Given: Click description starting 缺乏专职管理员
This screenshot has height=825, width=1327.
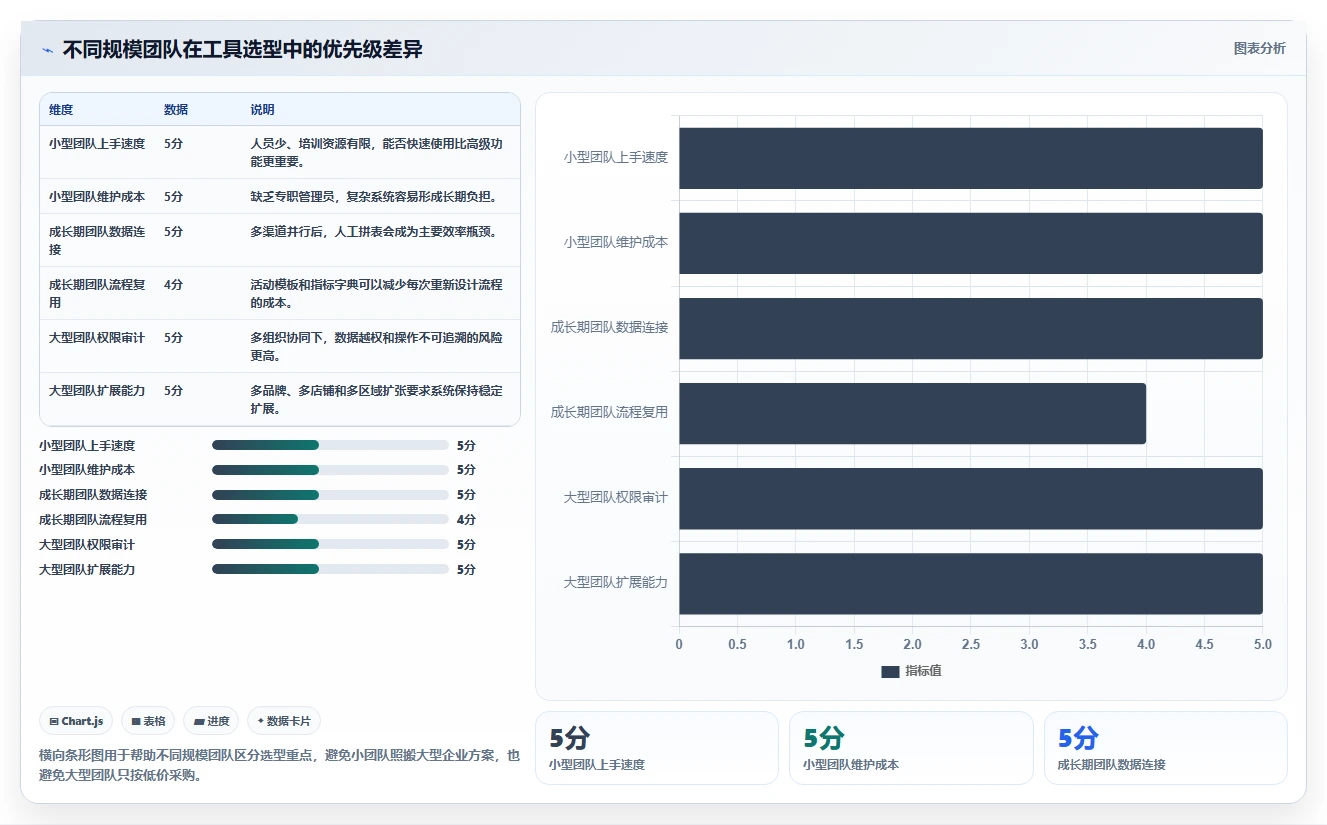Looking at the screenshot, I should point(374,197).
